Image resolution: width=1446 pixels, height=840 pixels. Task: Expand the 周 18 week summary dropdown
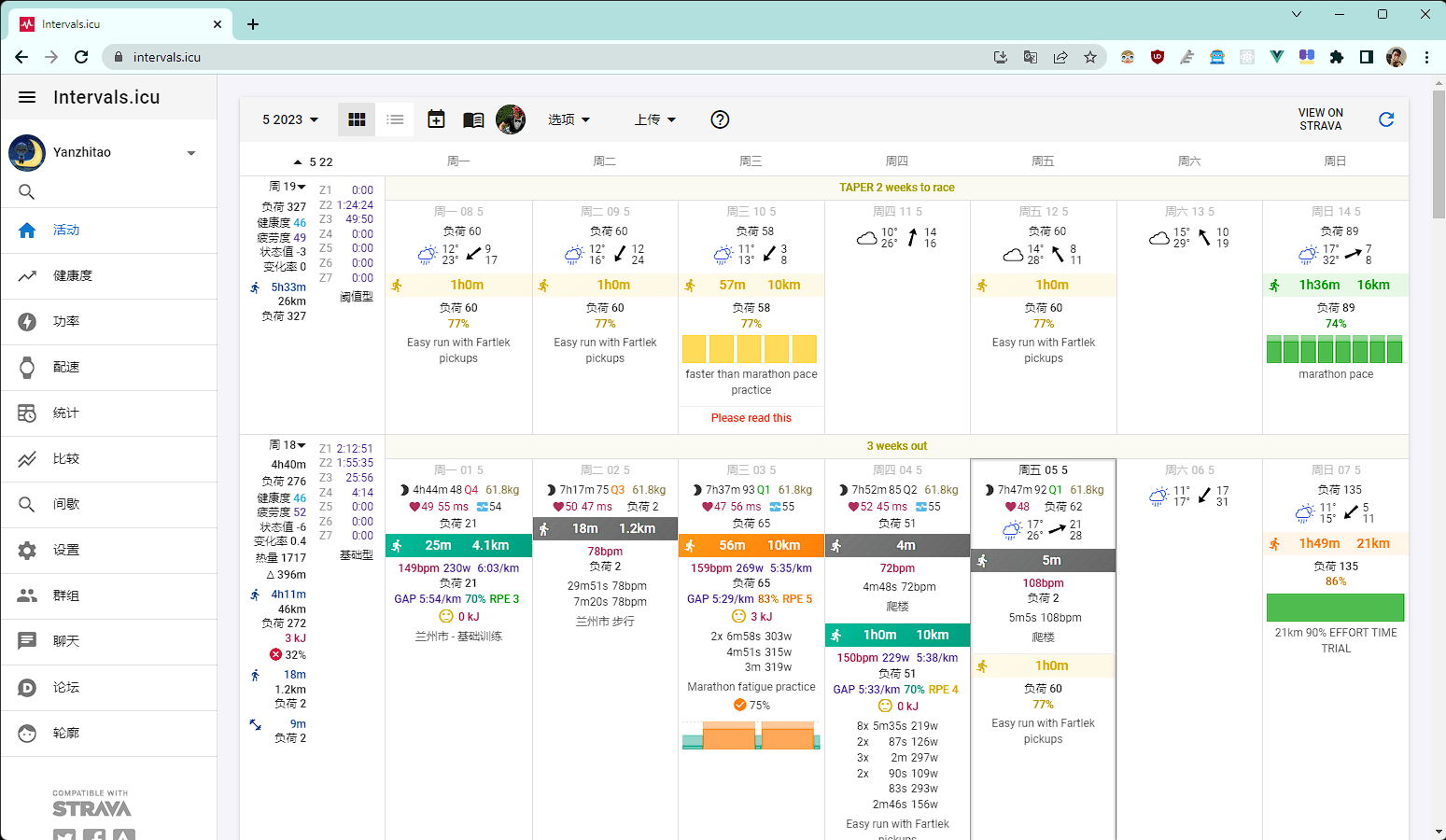pyautogui.click(x=288, y=445)
